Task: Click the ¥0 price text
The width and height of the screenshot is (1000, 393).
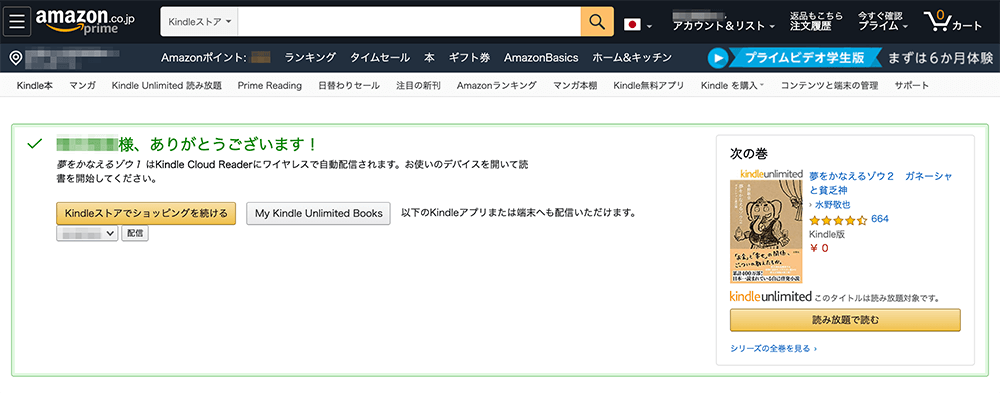Action: [x=819, y=248]
